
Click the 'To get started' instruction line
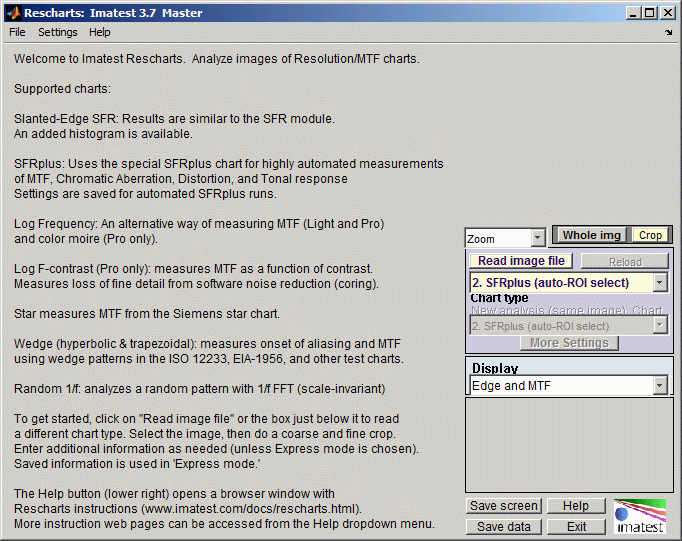(206, 419)
